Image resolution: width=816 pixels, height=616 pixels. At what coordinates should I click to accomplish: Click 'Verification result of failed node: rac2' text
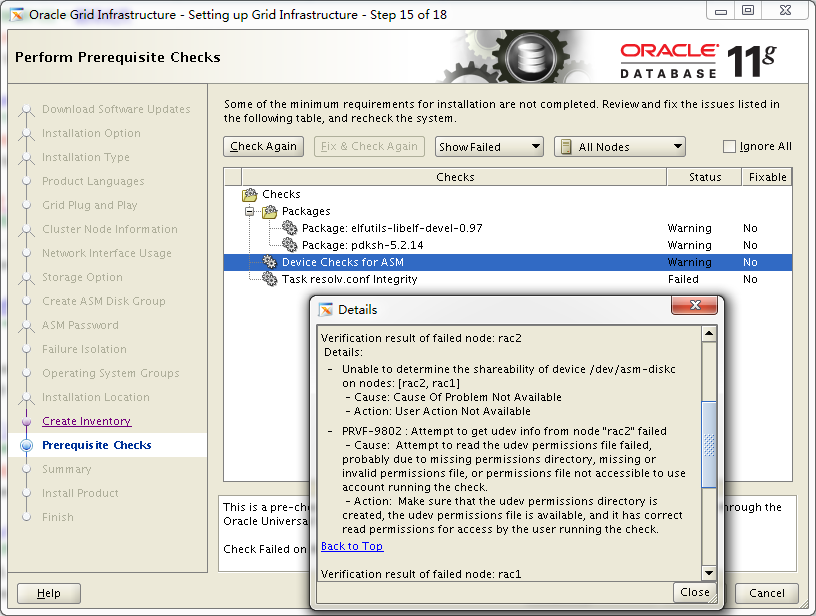421,338
